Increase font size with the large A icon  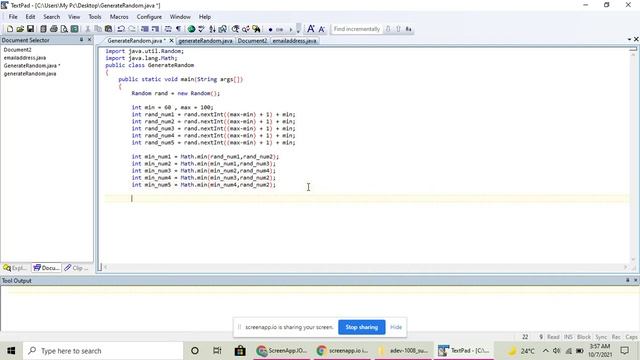click(311, 29)
